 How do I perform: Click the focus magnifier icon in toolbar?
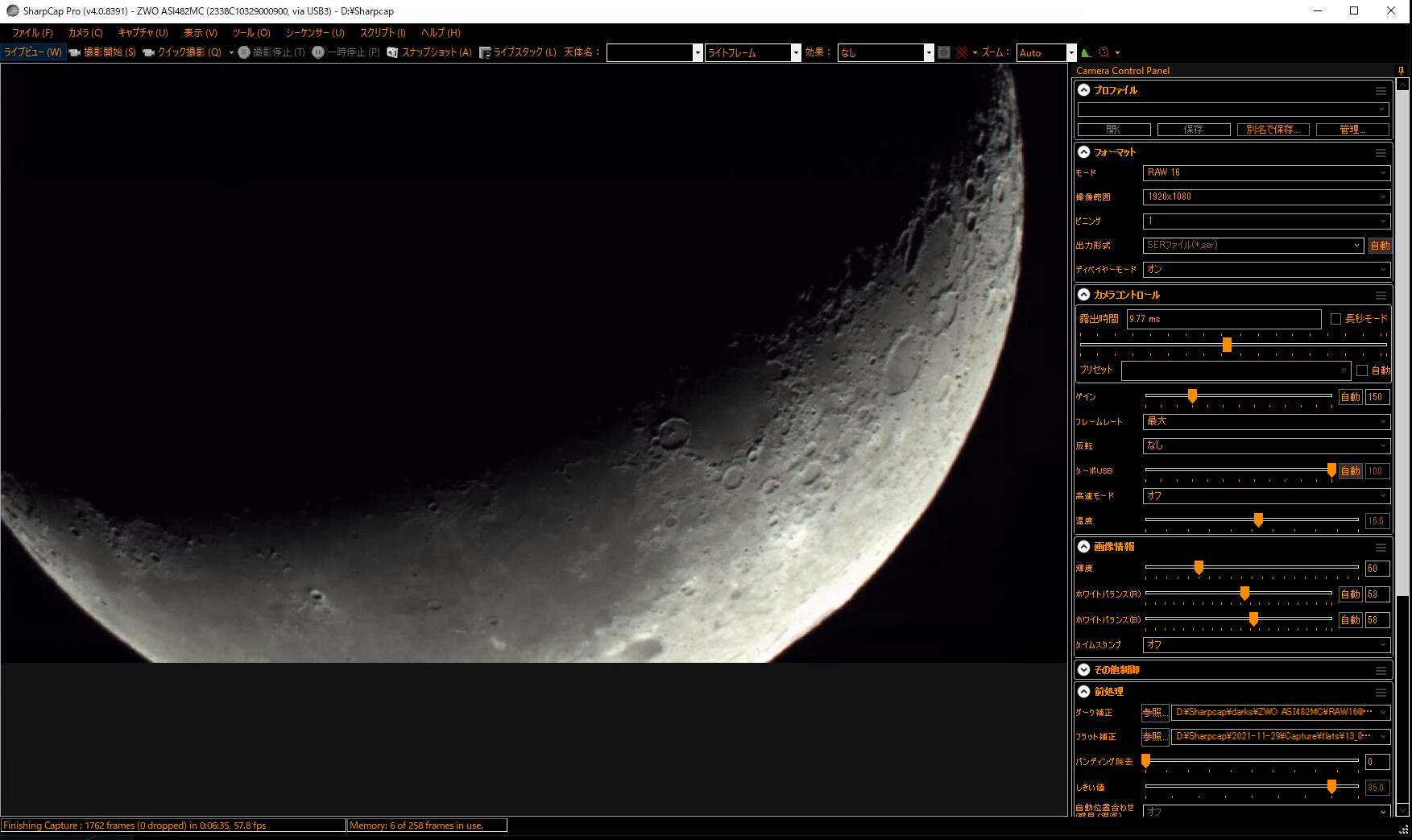[1104, 52]
